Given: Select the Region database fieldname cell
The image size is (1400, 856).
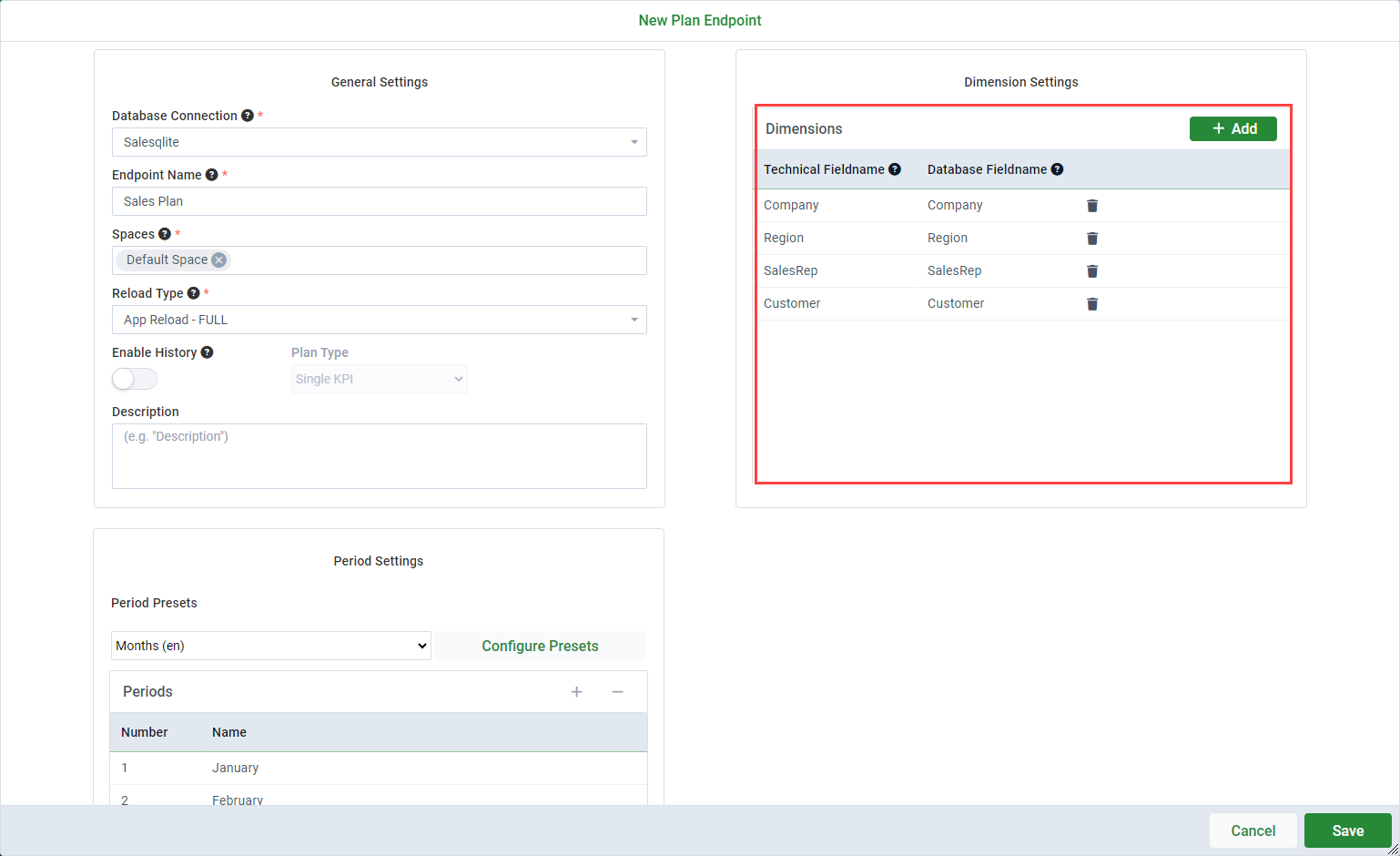Looking at the screenshot, I should tap(948, 238).
